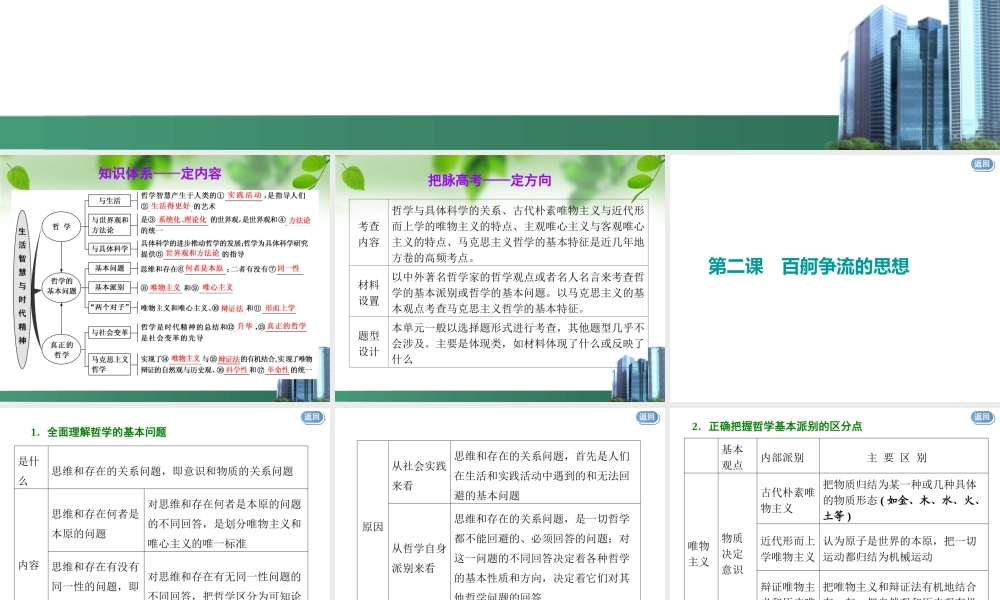Select the 与具体科学 branch box
The image size is (1000, 600).
click(x=110, y=249)
